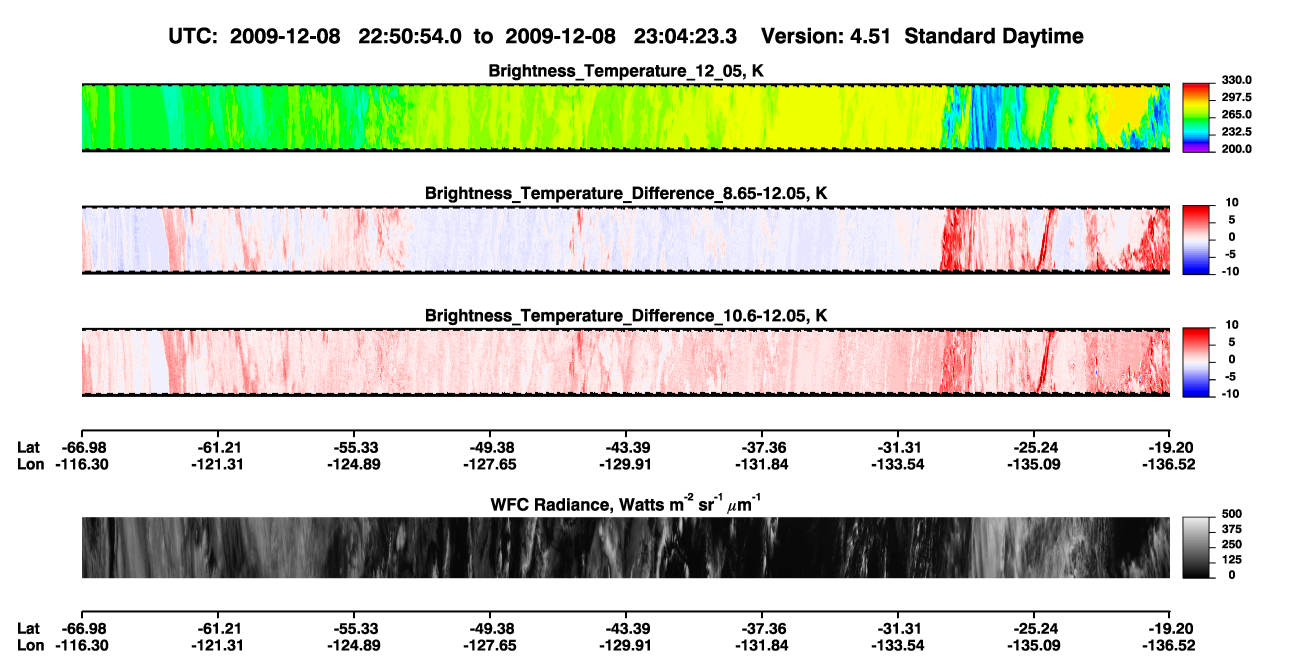
Task: Click latitude '-49.38' on the axis above WFC
Action: (x=490, y=447)
